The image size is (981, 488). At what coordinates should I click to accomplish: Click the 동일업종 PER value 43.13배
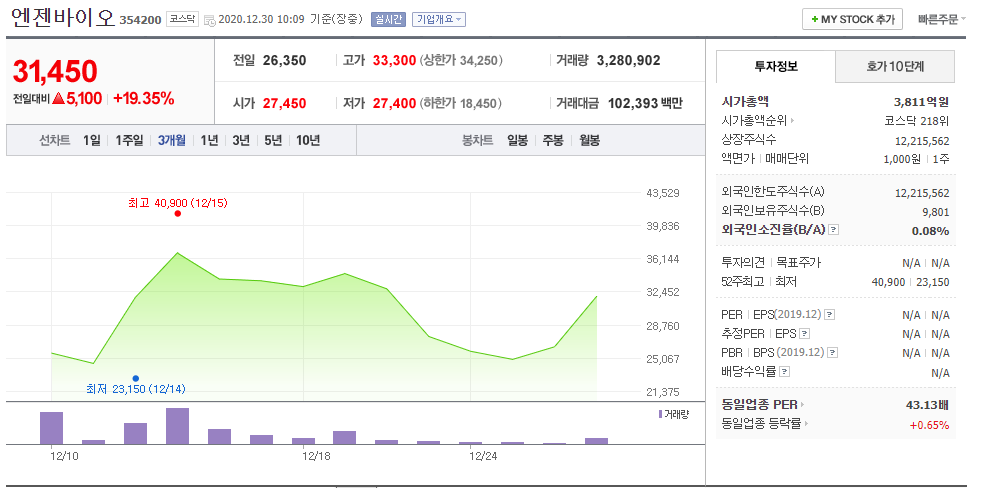pyautogui.click(x=928, y=405)
